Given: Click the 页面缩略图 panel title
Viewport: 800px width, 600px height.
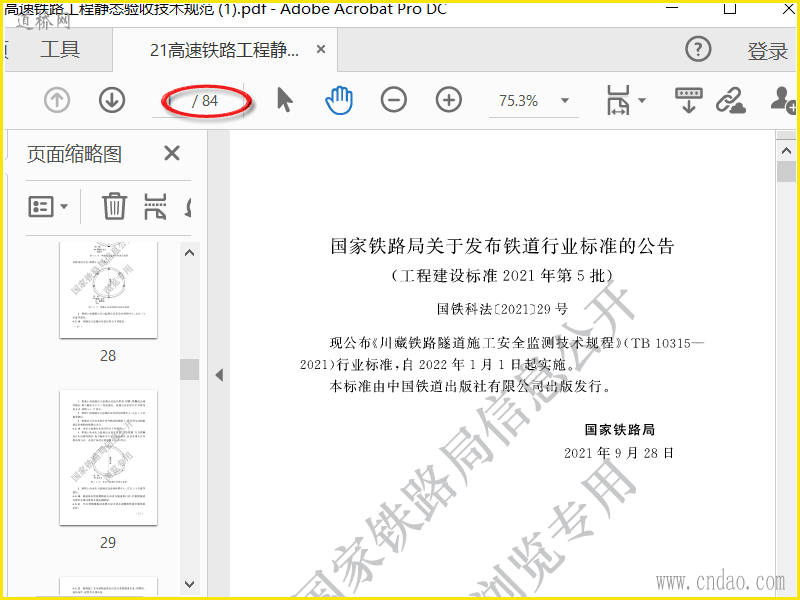Looking at the screenshot, I should click(x=74, y=154).
